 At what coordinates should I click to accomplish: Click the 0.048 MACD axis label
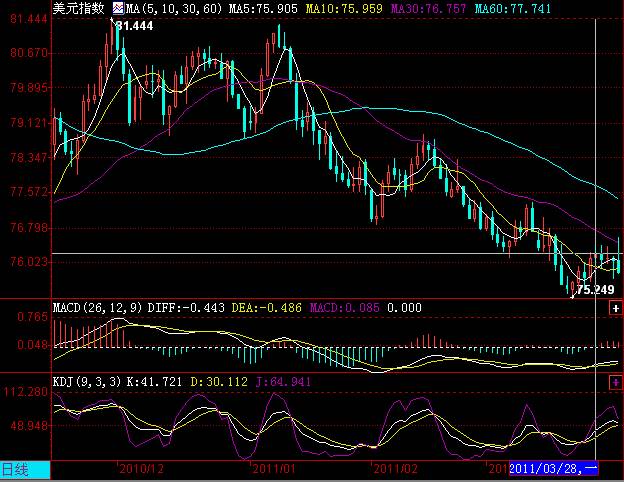point(32,345)
